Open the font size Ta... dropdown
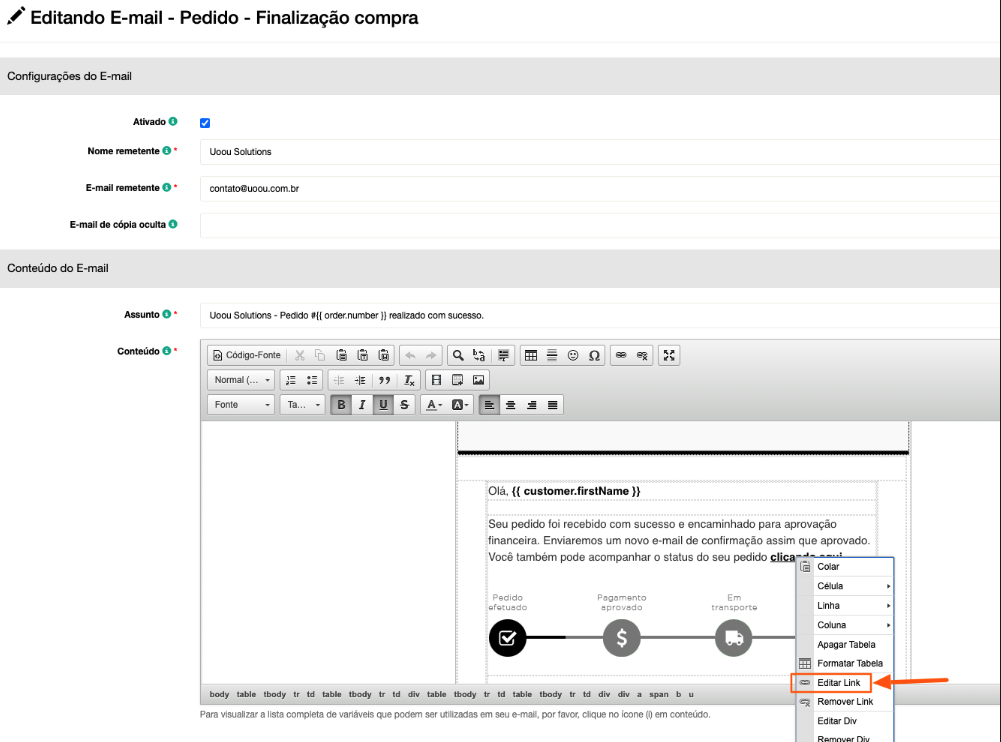The height and width of the screenshot is (742, 1001). tap(303, 405)
